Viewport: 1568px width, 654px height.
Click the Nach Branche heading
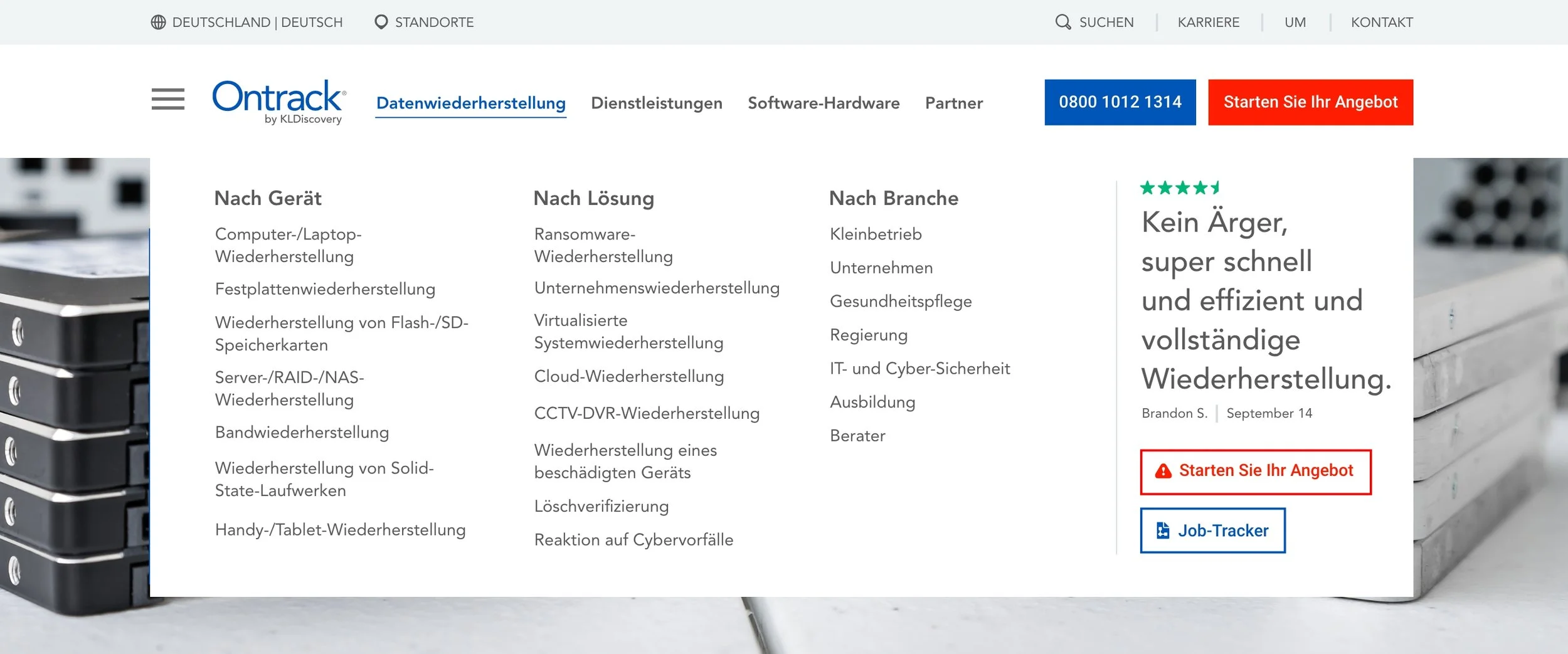coord(893,198)
